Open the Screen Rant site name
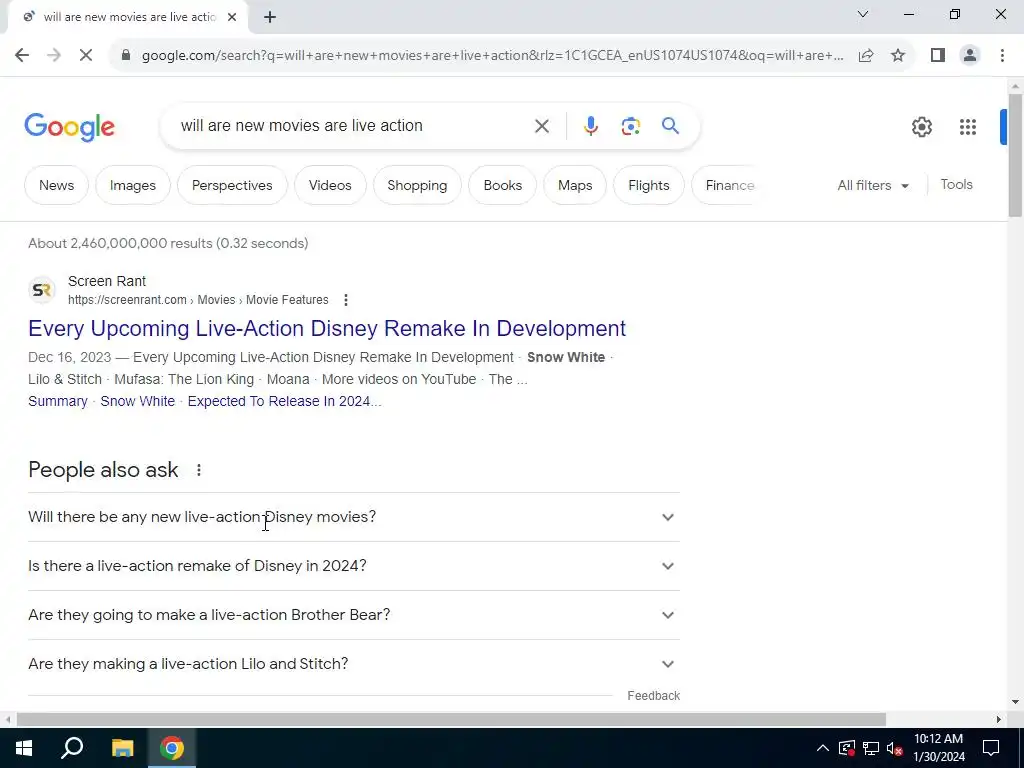 click(x=106, y=281)
